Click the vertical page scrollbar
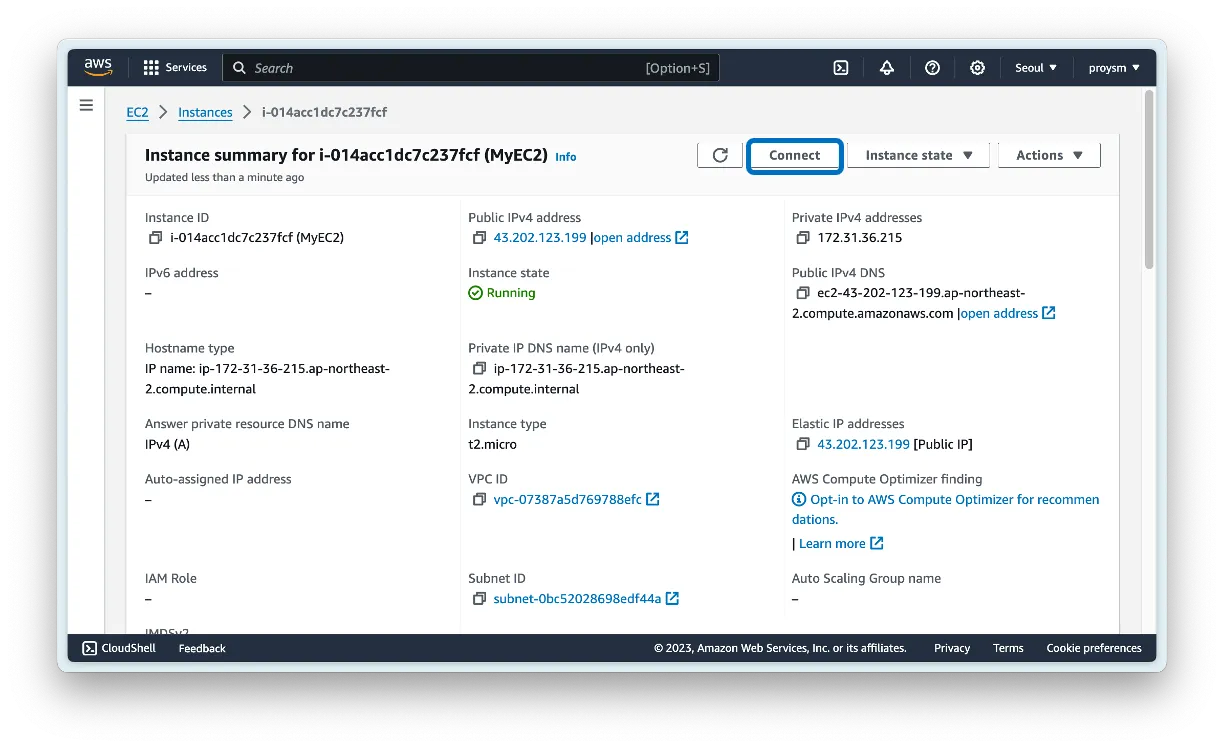Viewport: 1224px width, 748px height. pos(1149,180)
